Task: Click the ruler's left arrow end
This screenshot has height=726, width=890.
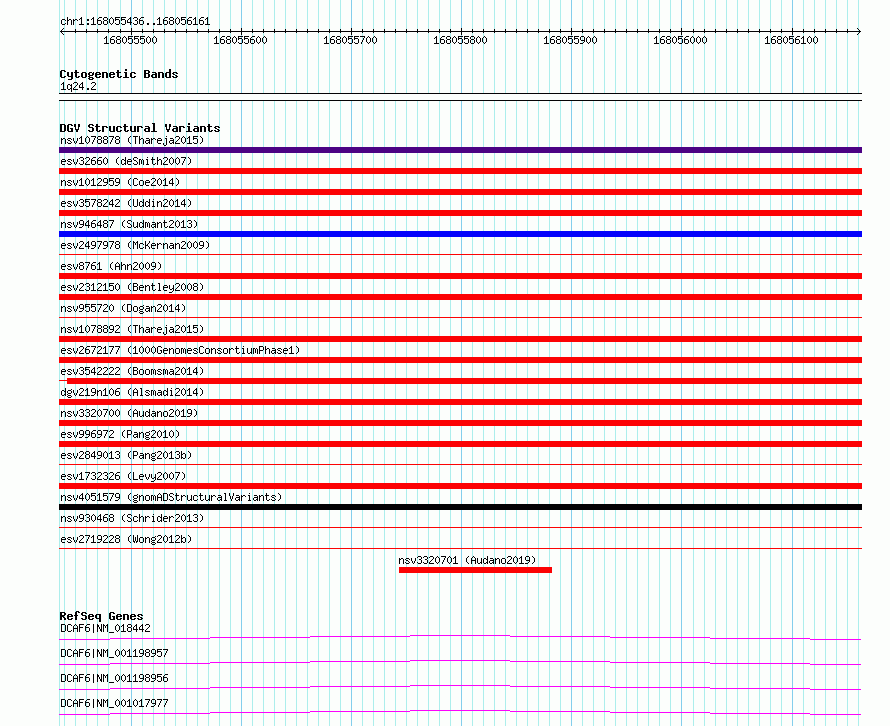Action: coord(62,31)
